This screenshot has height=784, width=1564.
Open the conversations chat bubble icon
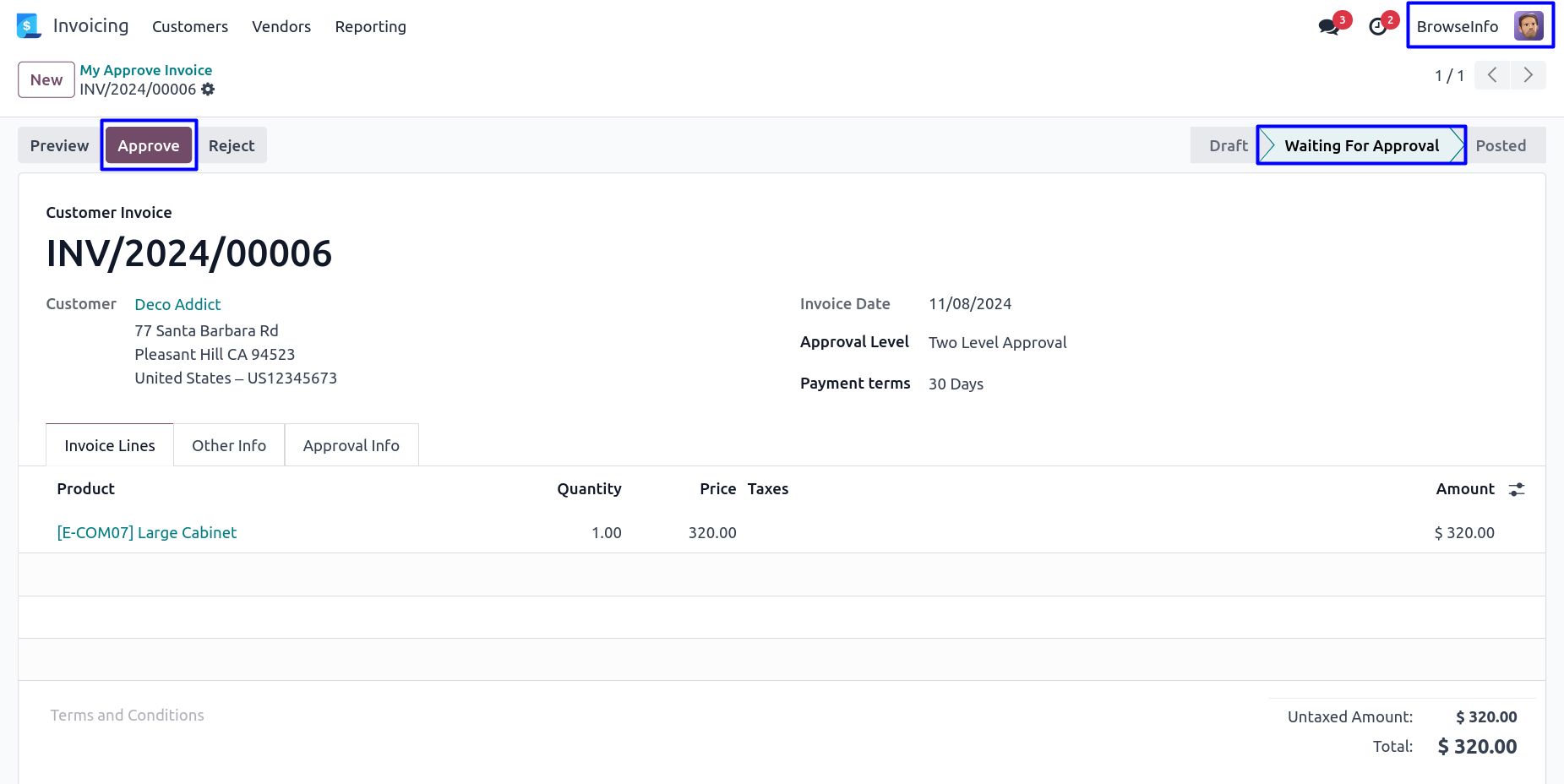point(1328,27)
